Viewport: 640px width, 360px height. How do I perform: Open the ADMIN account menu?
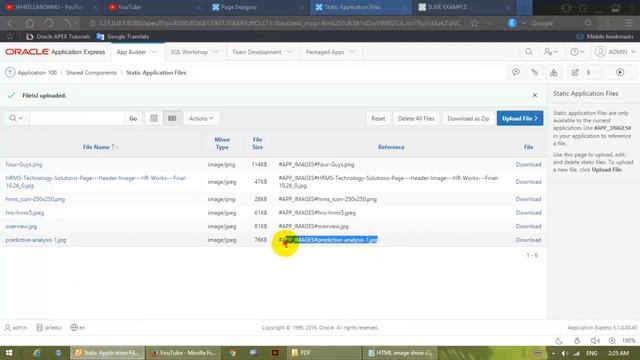615,52
